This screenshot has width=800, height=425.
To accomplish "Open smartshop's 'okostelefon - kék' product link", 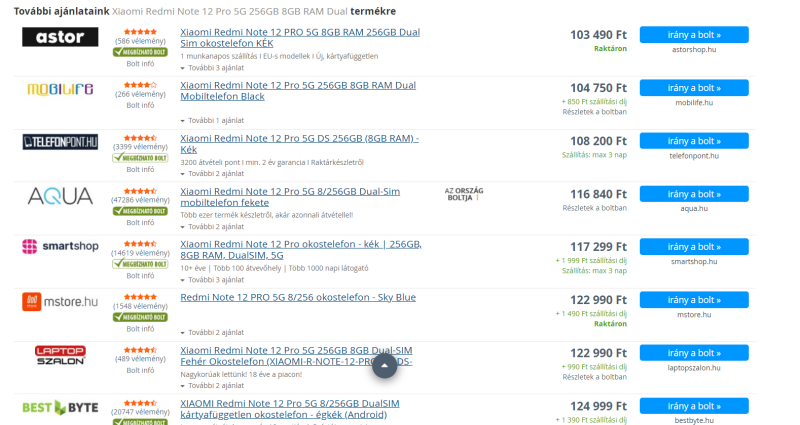I will tap(301, 249).
